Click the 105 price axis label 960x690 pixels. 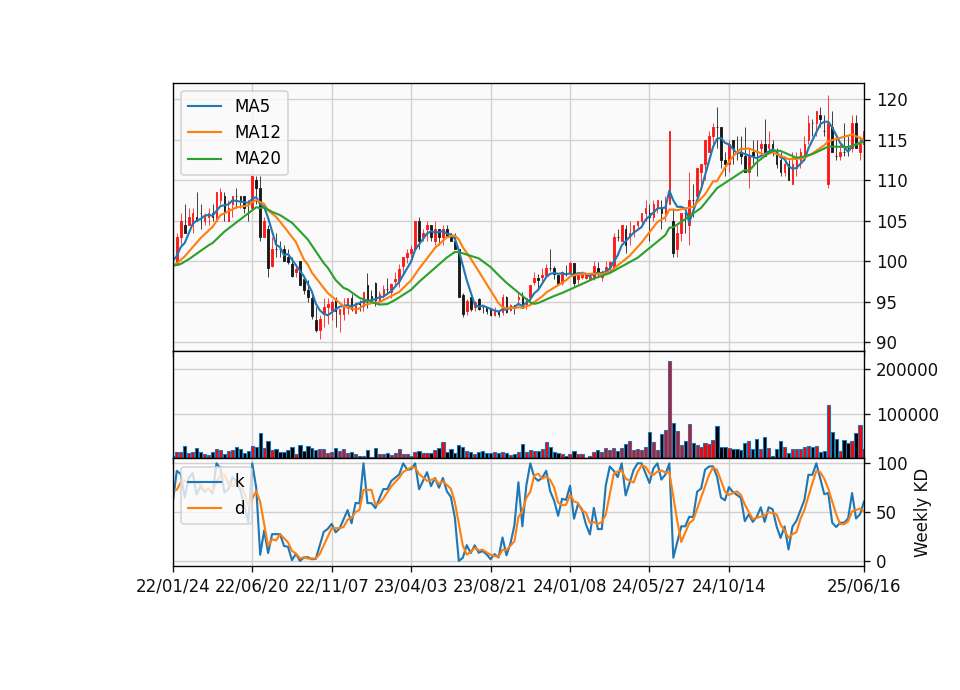point(892,222)
